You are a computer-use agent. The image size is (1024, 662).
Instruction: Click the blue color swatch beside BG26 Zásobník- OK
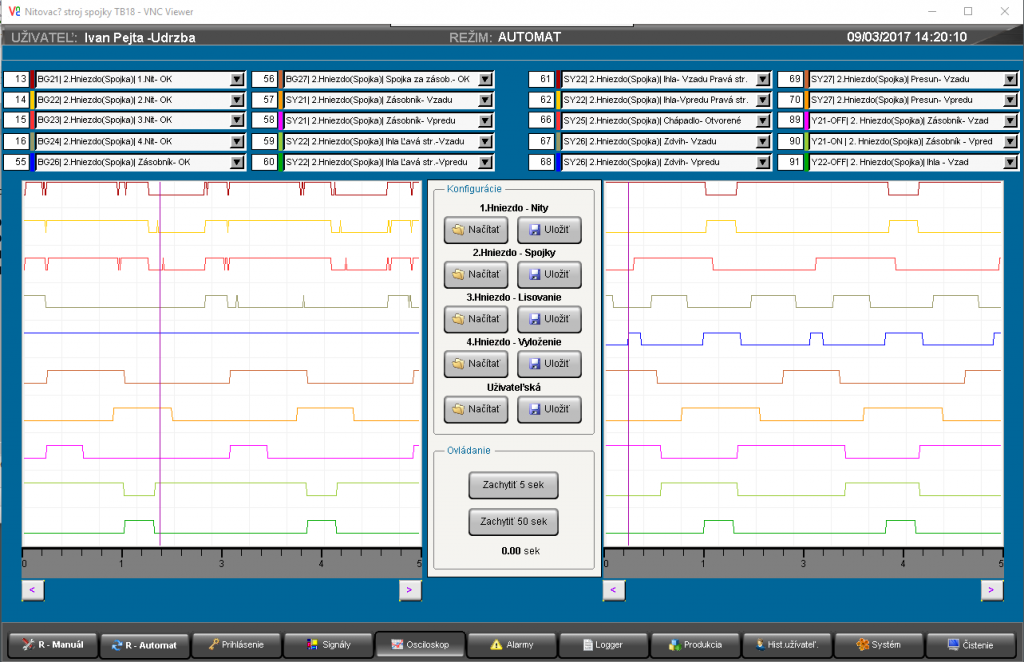33,162
